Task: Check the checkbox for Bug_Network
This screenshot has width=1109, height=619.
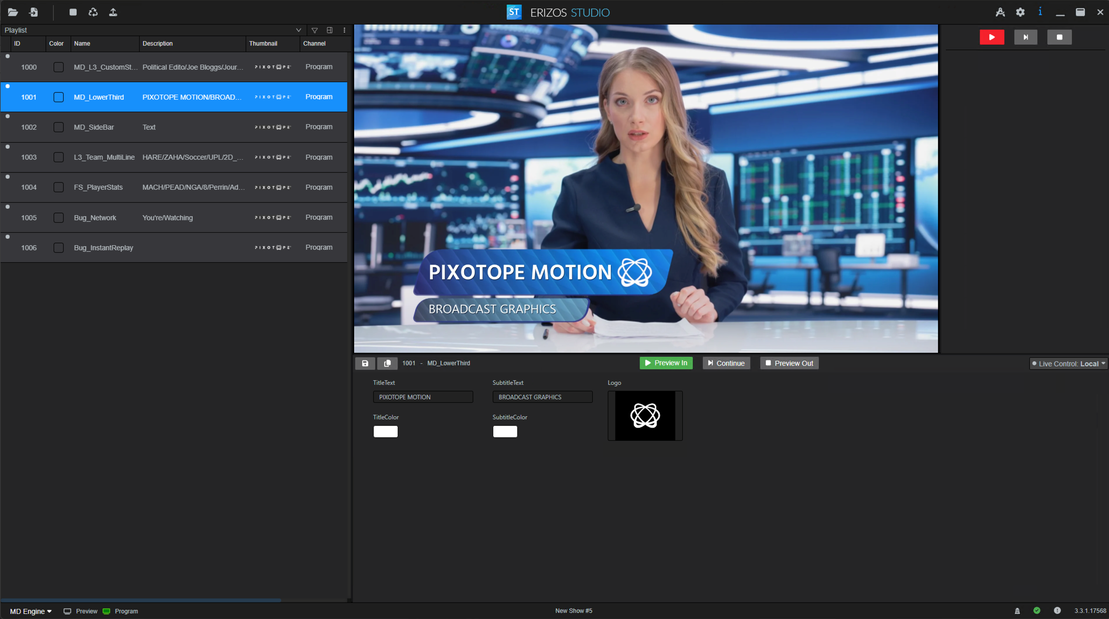Action: [x=56, y=217]
